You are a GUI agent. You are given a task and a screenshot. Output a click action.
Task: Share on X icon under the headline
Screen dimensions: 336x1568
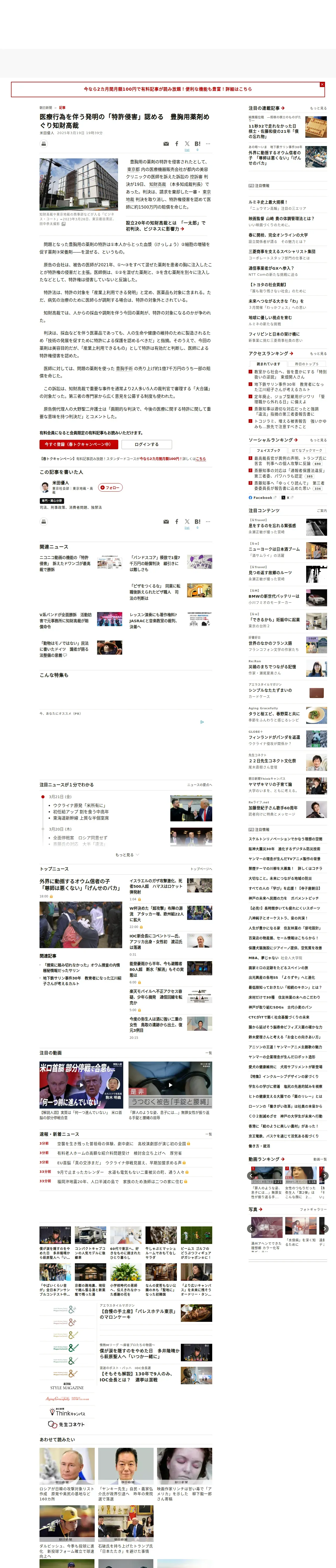point(187,144)
